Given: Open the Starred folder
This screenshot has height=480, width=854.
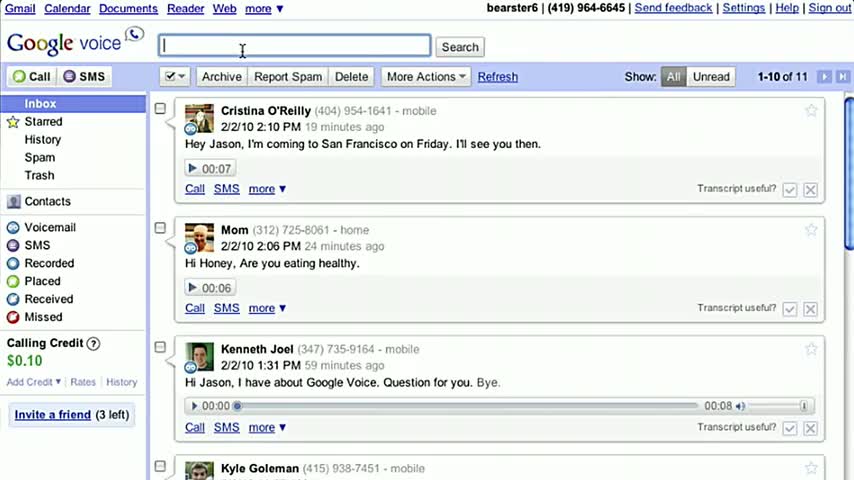Looking at the screenshot, I should click(x=43, y=121).
